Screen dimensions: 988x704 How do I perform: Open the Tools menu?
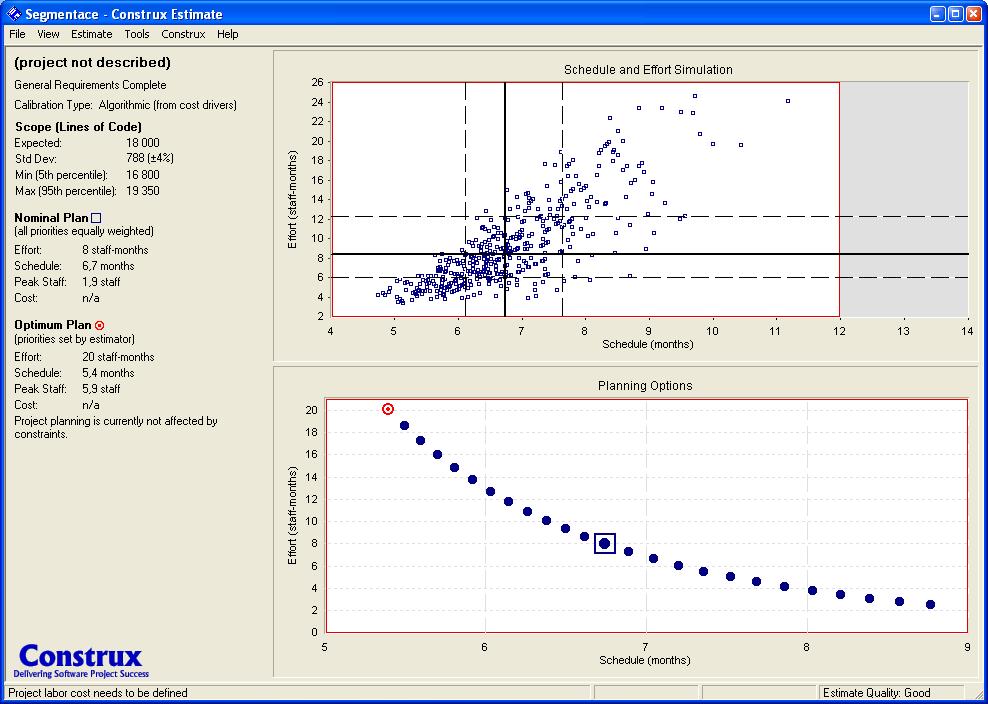point(137,34)
